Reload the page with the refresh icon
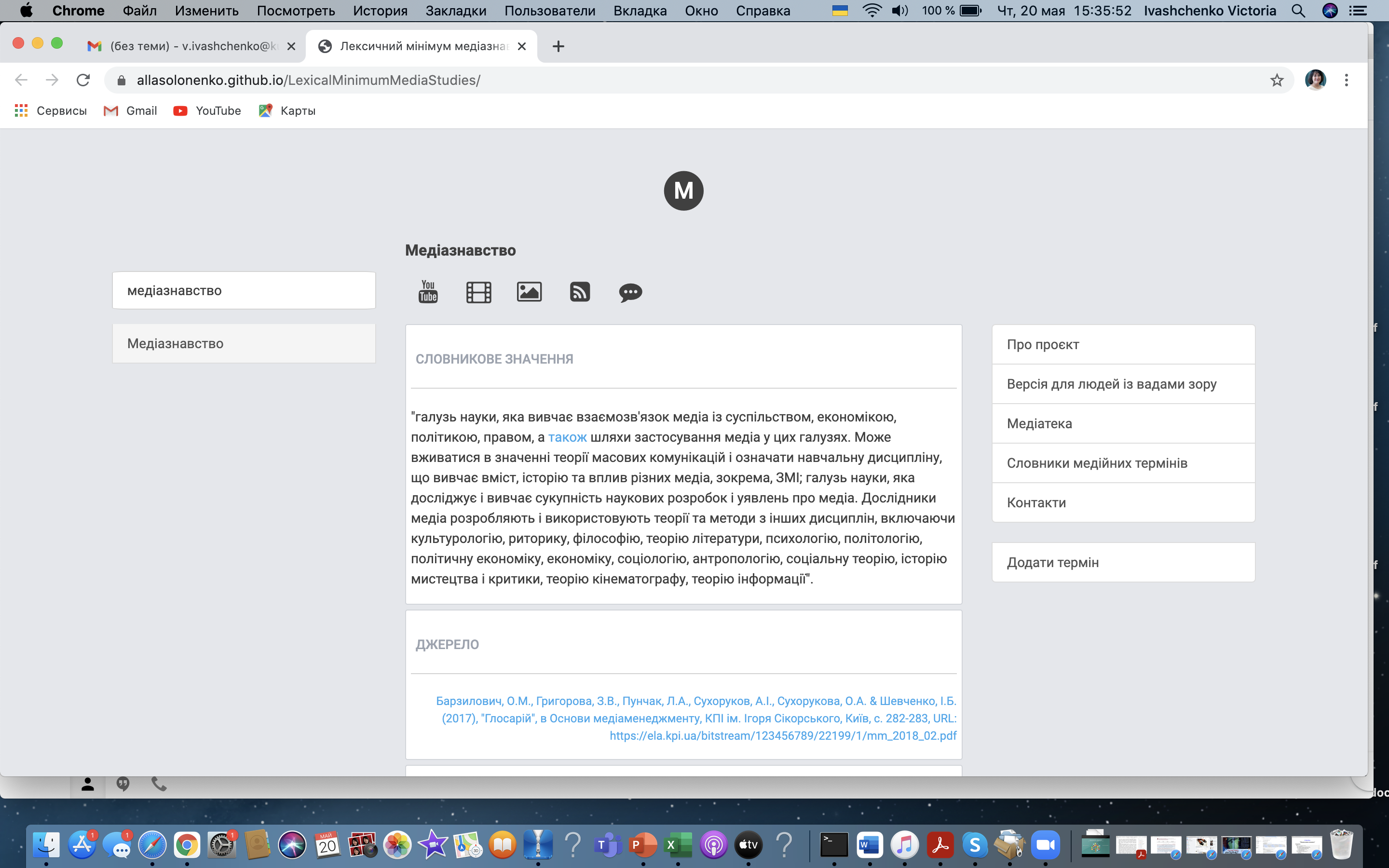This screenshot has height=868, width=1389. coord(83,81)
